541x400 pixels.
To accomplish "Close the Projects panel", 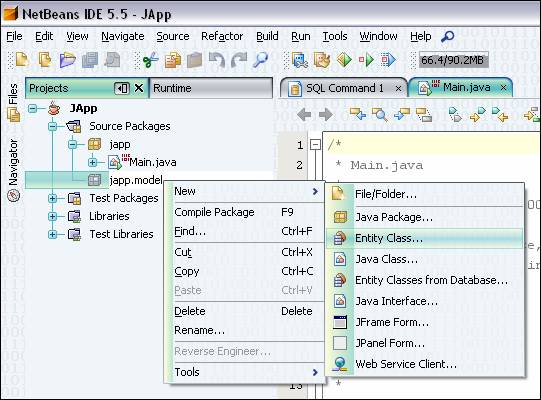I will point(139,88).
